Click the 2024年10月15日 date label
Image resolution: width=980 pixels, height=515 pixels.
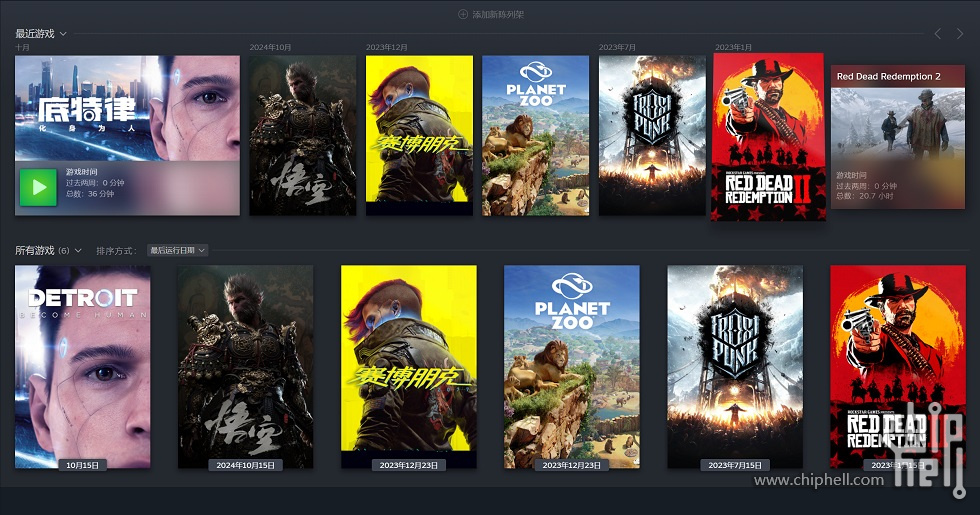[x=246, y=465]
